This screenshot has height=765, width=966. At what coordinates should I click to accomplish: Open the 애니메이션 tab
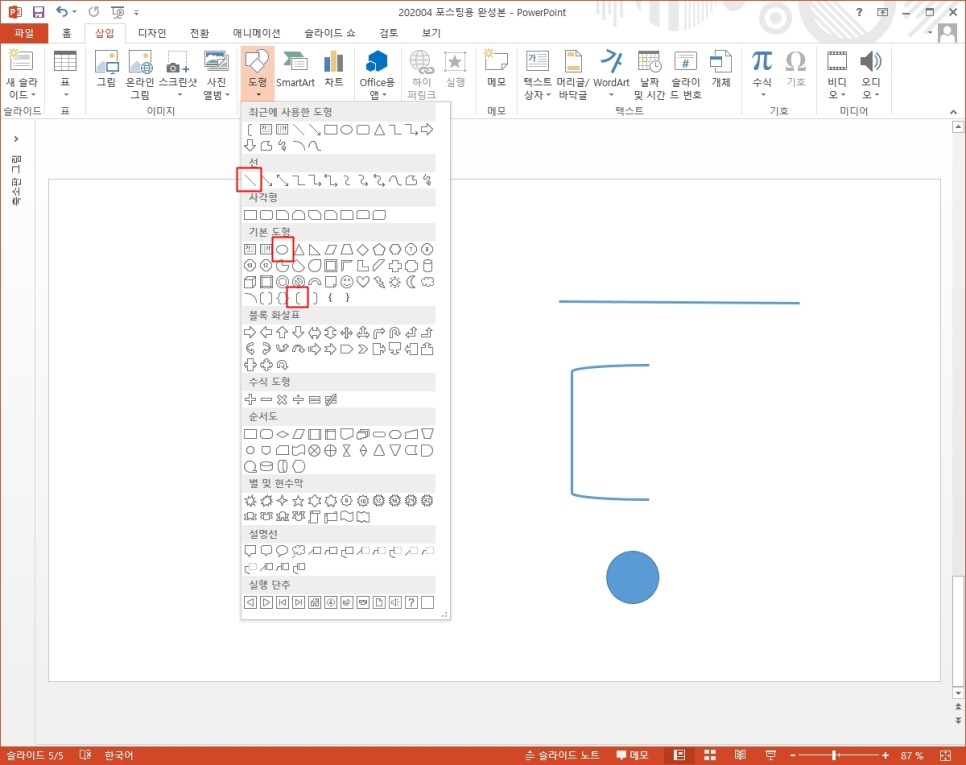(256, 33)
